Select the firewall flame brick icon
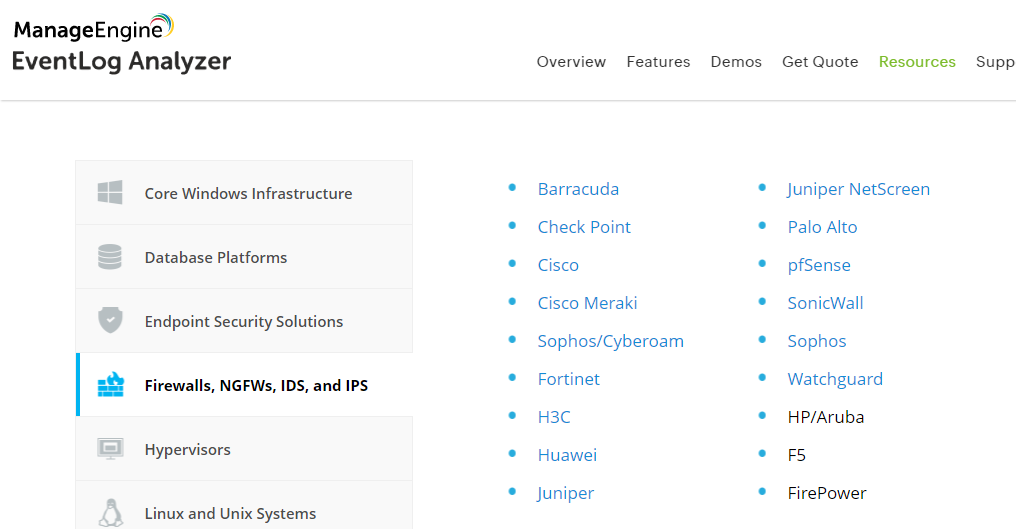This screenshot has width=1016, height=529. pos(111,384)
